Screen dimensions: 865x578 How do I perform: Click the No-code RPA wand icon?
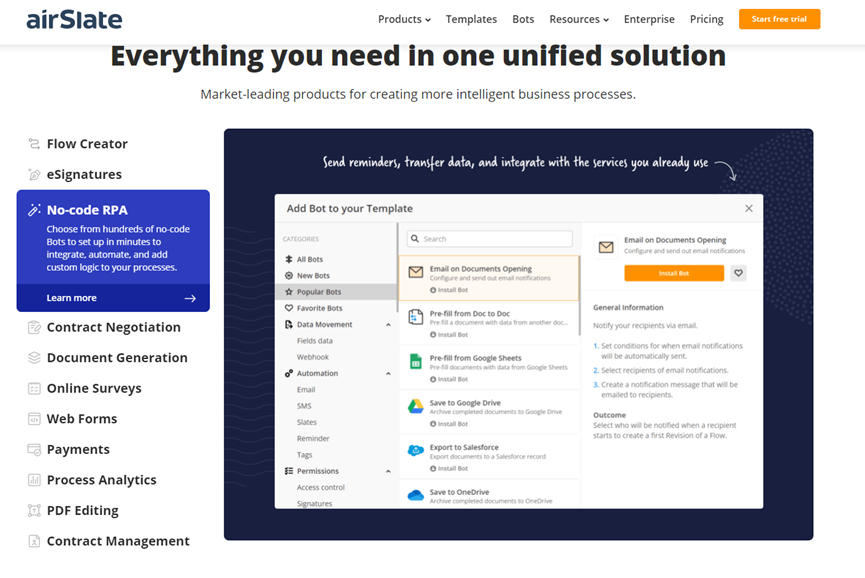tap(34, 210)
